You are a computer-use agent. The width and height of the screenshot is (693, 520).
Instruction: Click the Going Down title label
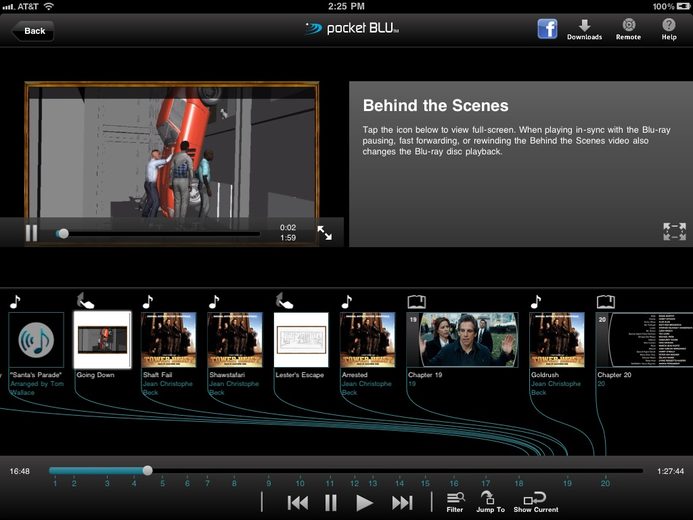95,375
